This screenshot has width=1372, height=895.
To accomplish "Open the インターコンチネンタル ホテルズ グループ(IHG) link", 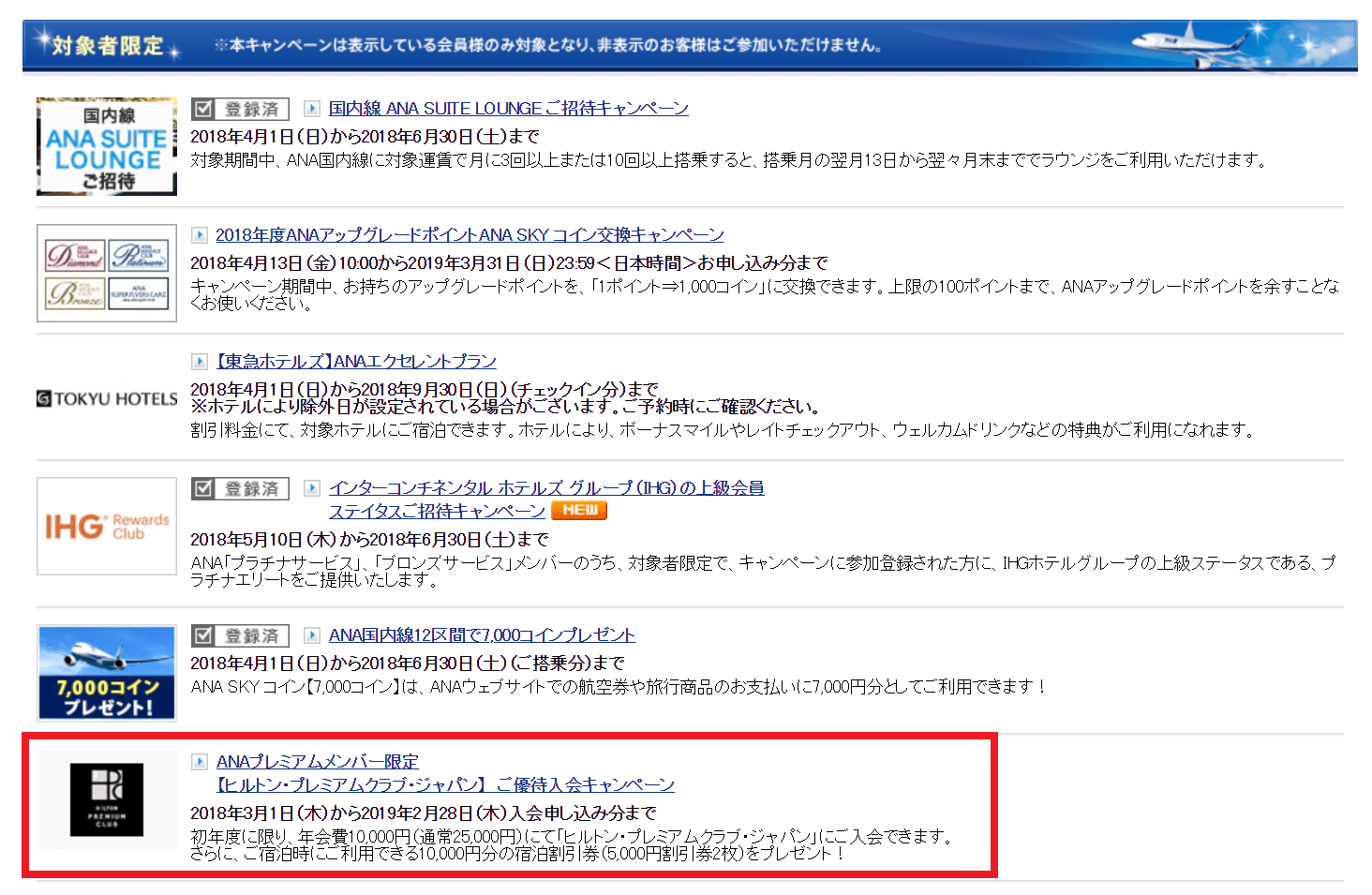I will 545,488.
